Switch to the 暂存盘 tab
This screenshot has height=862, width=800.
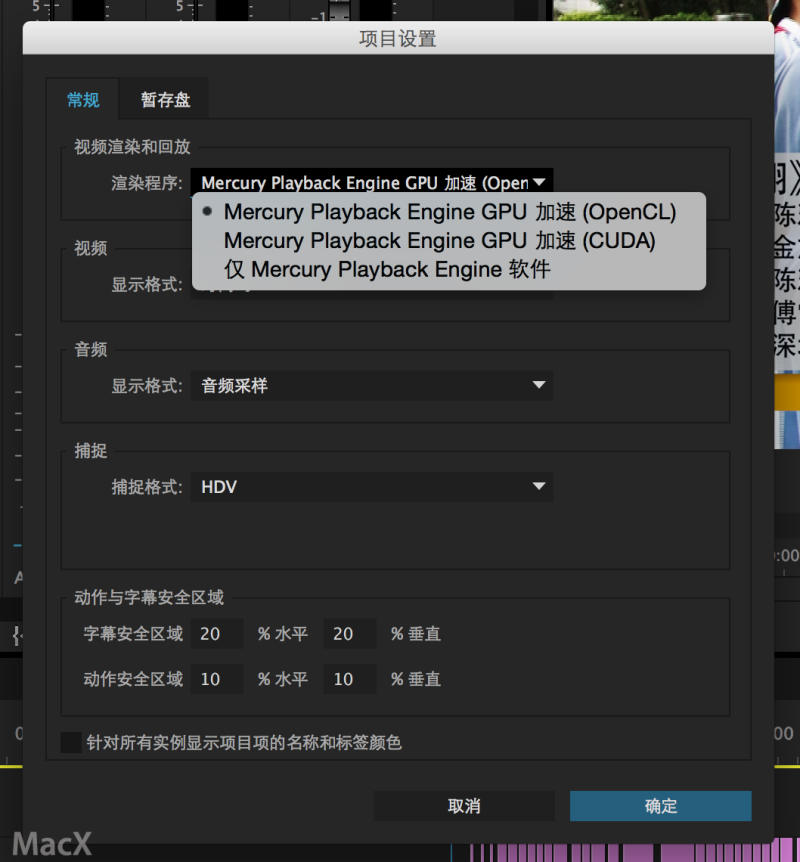point(164,99)
